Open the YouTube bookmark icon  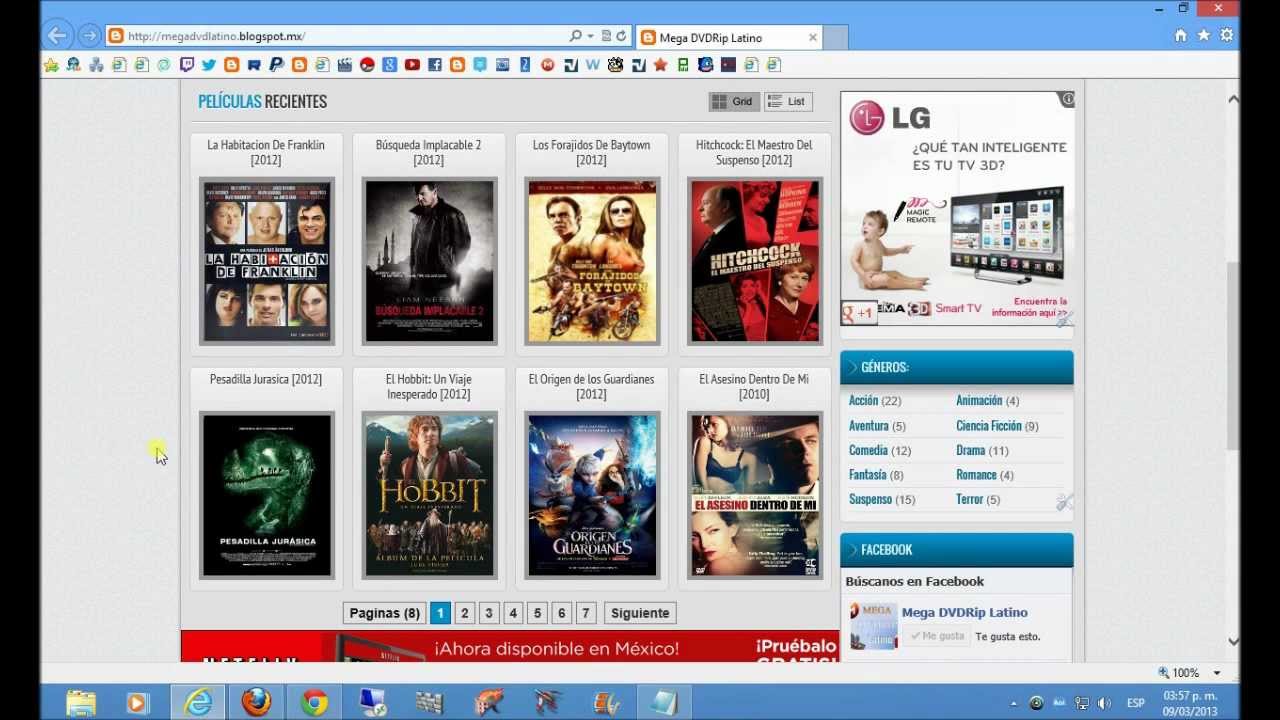click(x=412, y=65)
